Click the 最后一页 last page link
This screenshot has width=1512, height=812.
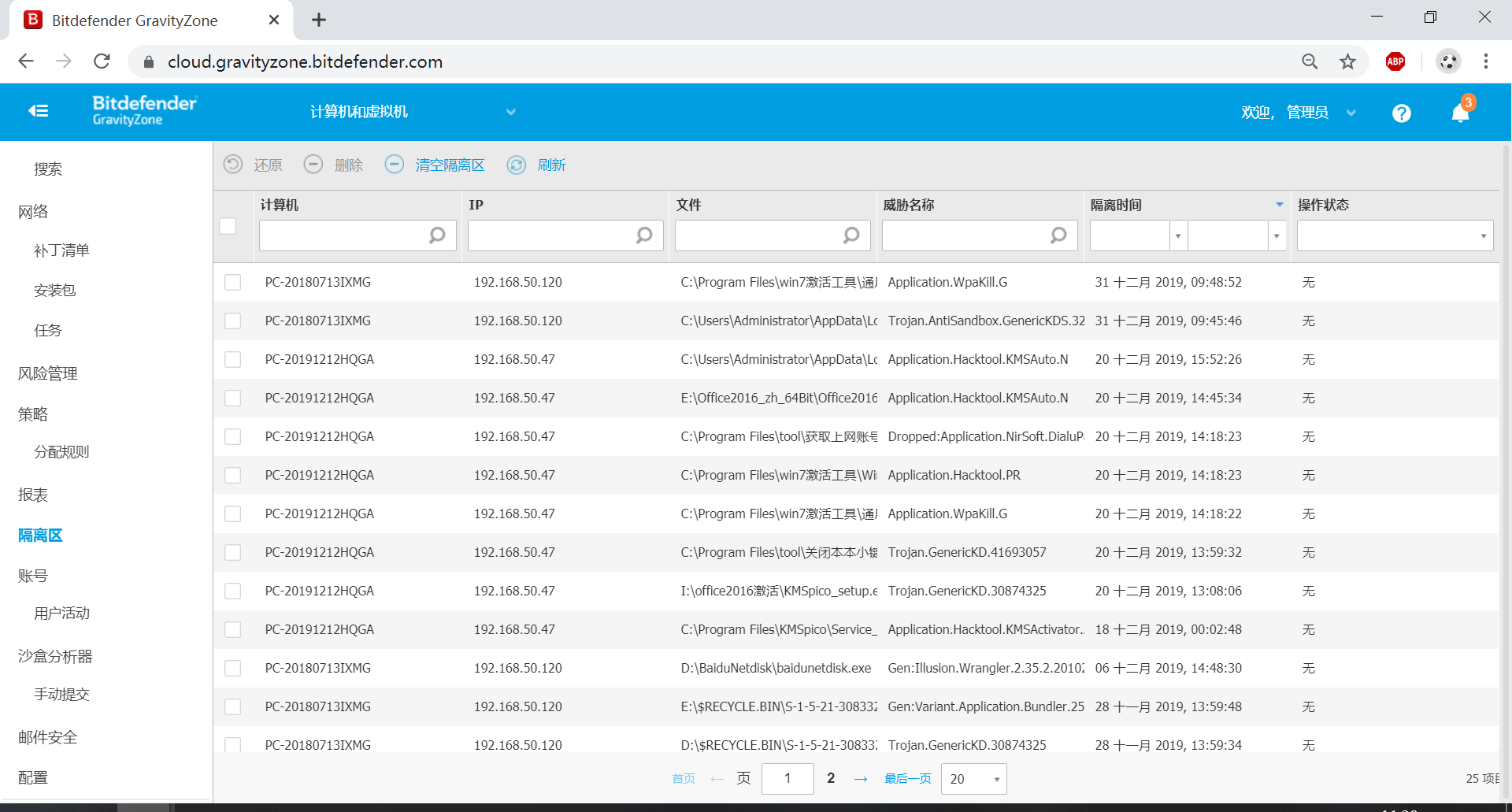pyautogui.click(x=908, y=779)
